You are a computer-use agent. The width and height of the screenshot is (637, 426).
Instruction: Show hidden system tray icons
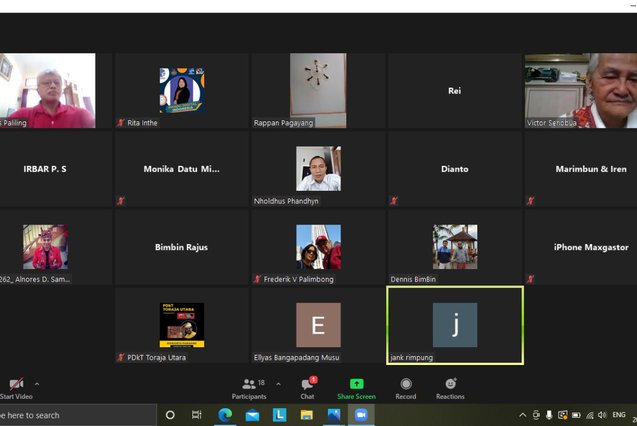[x=522, y=415]
